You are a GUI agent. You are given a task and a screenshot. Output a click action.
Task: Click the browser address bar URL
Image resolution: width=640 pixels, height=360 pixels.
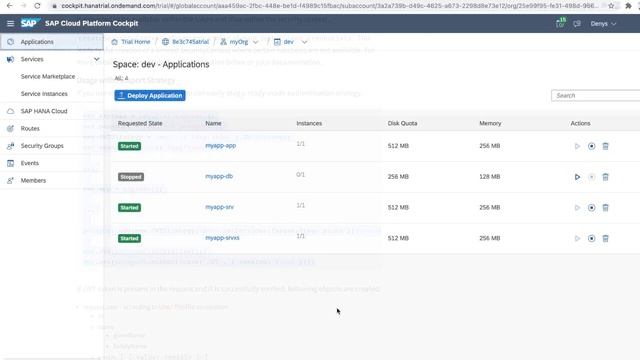tap(329, 6)
